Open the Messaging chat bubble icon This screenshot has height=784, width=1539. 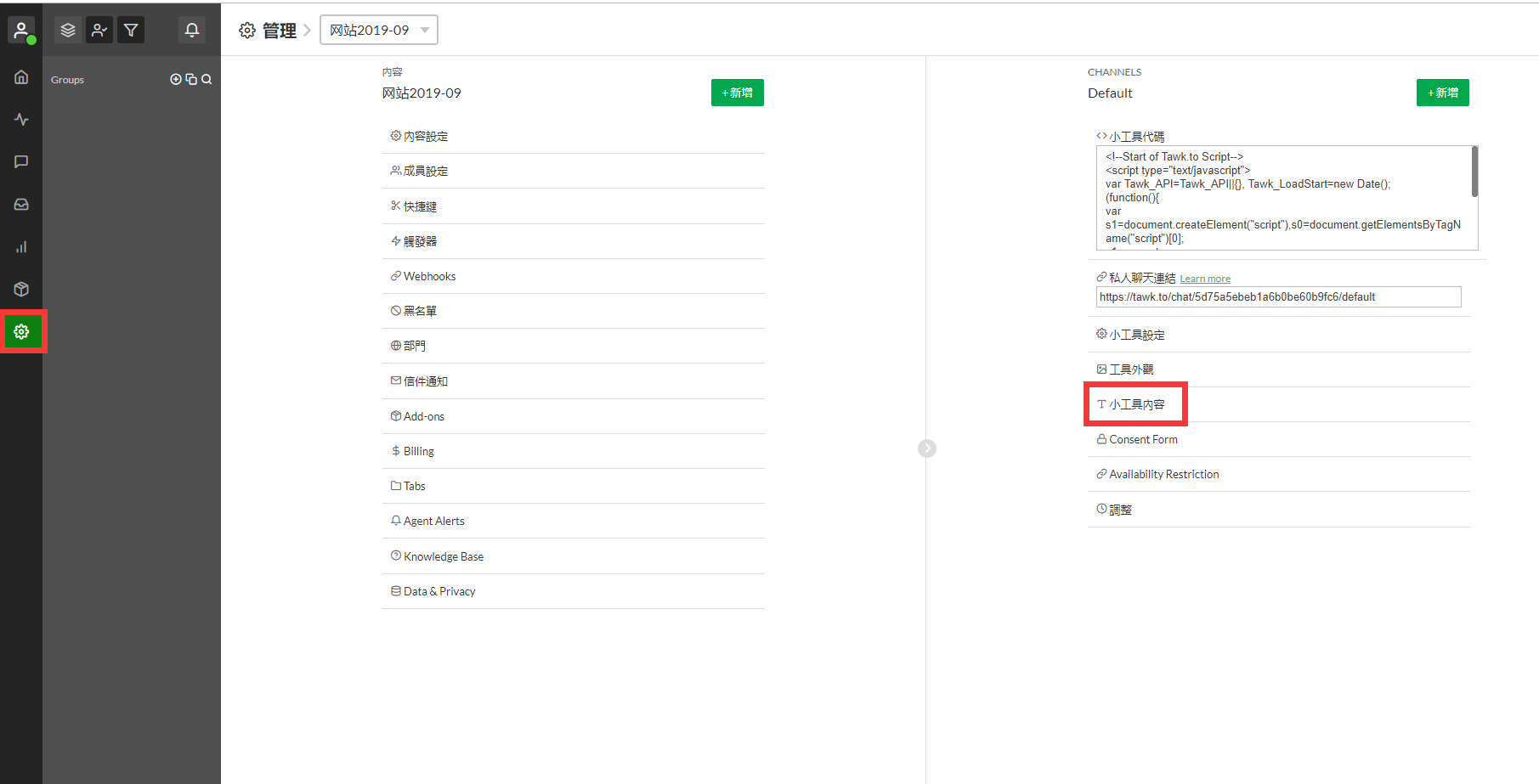click(x=21, y=162)
